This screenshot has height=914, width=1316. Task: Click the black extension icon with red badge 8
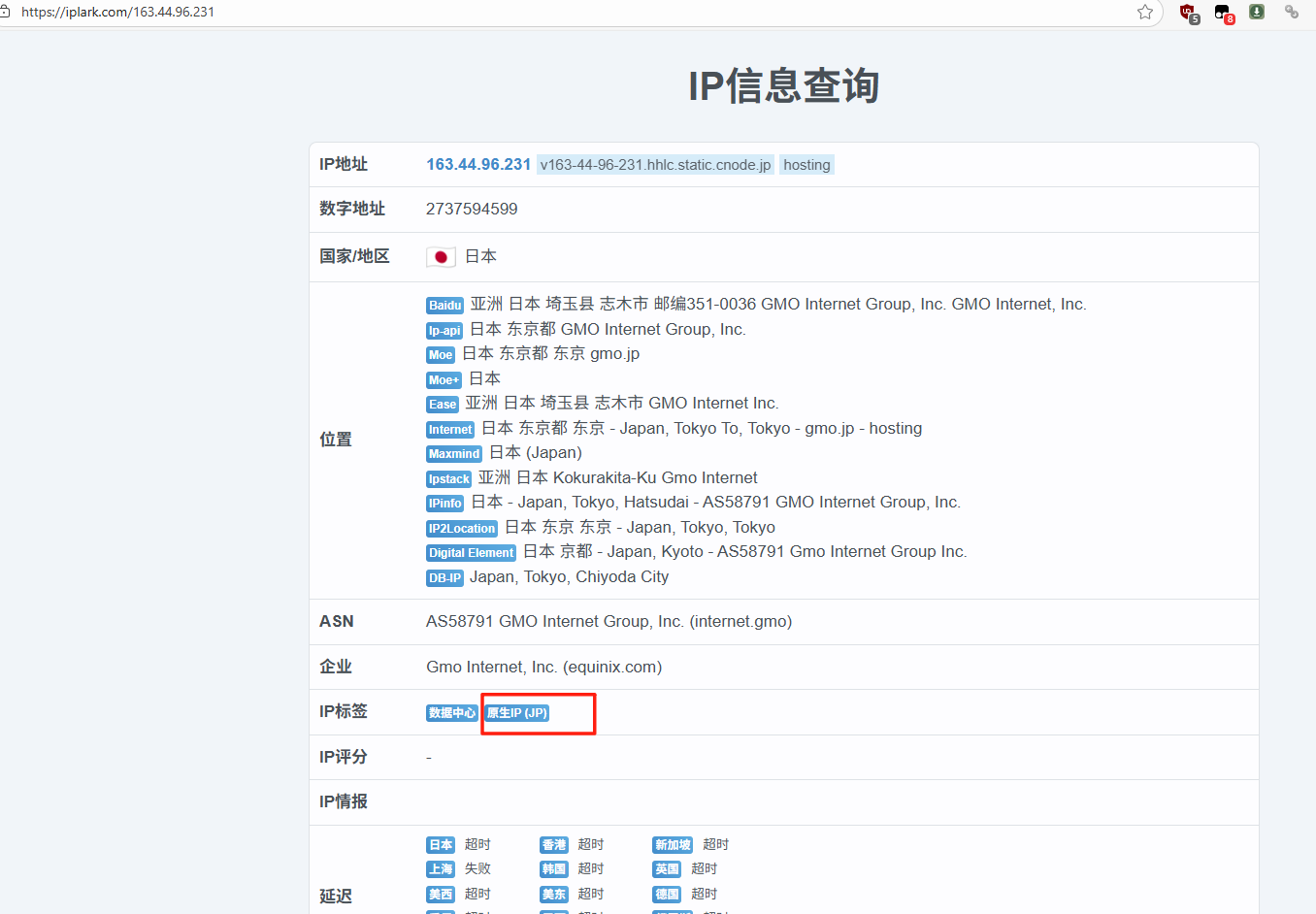click(x=1223, y=13)
